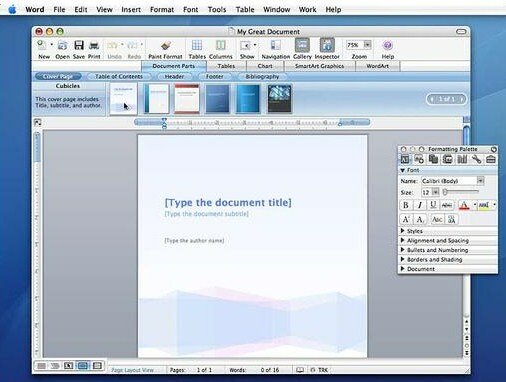Switch to the WordArt gallery tab
Viewport: 506px width, 382px height.
pos(377,66)
